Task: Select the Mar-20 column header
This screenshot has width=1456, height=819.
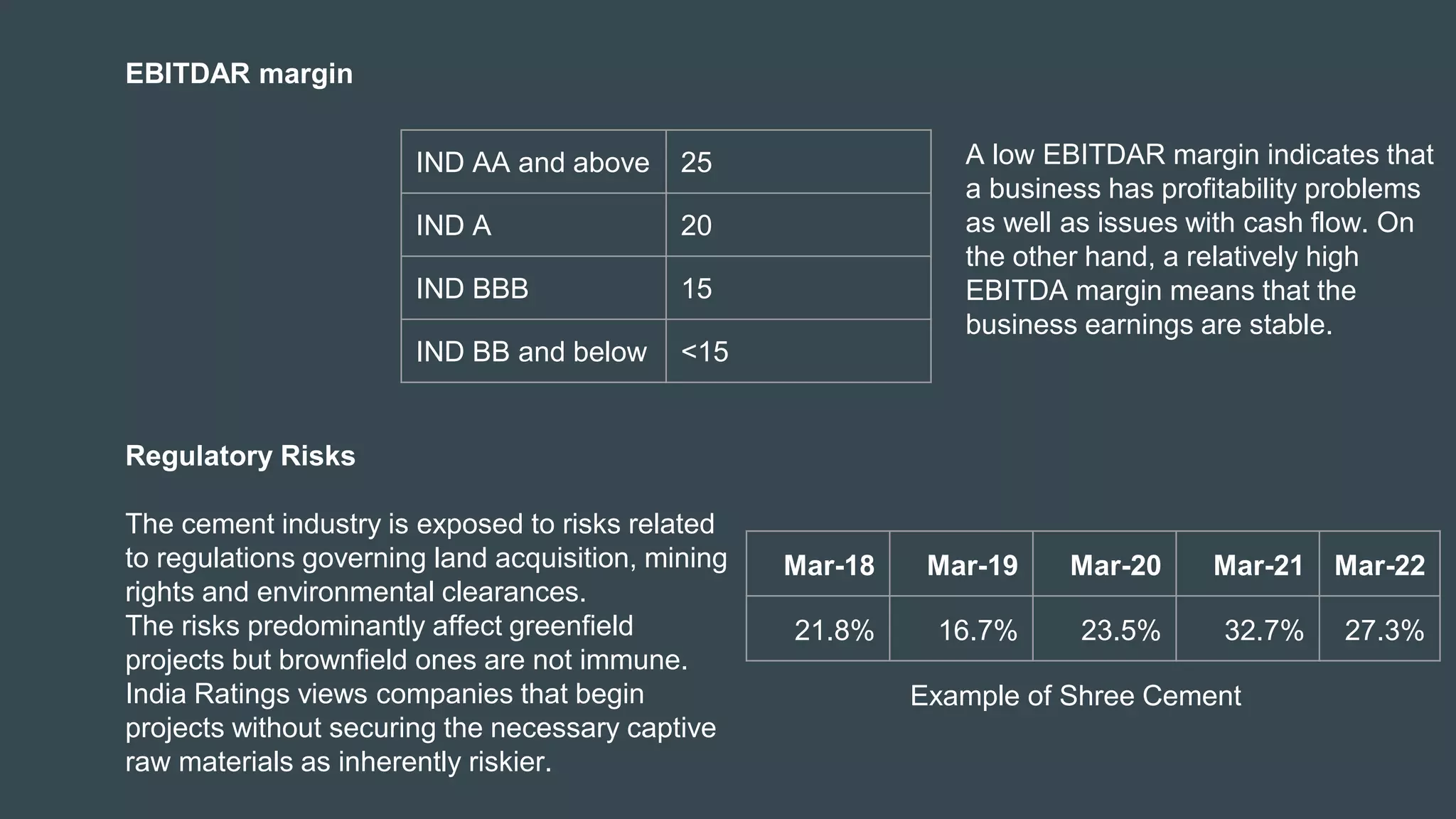Action: [1104, 564]
